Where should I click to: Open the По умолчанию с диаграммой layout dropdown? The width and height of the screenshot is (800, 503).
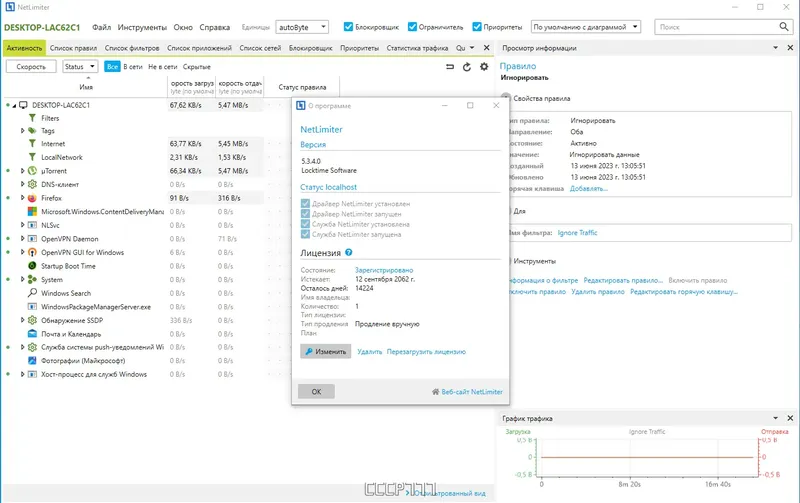click(x=586, y=27)
